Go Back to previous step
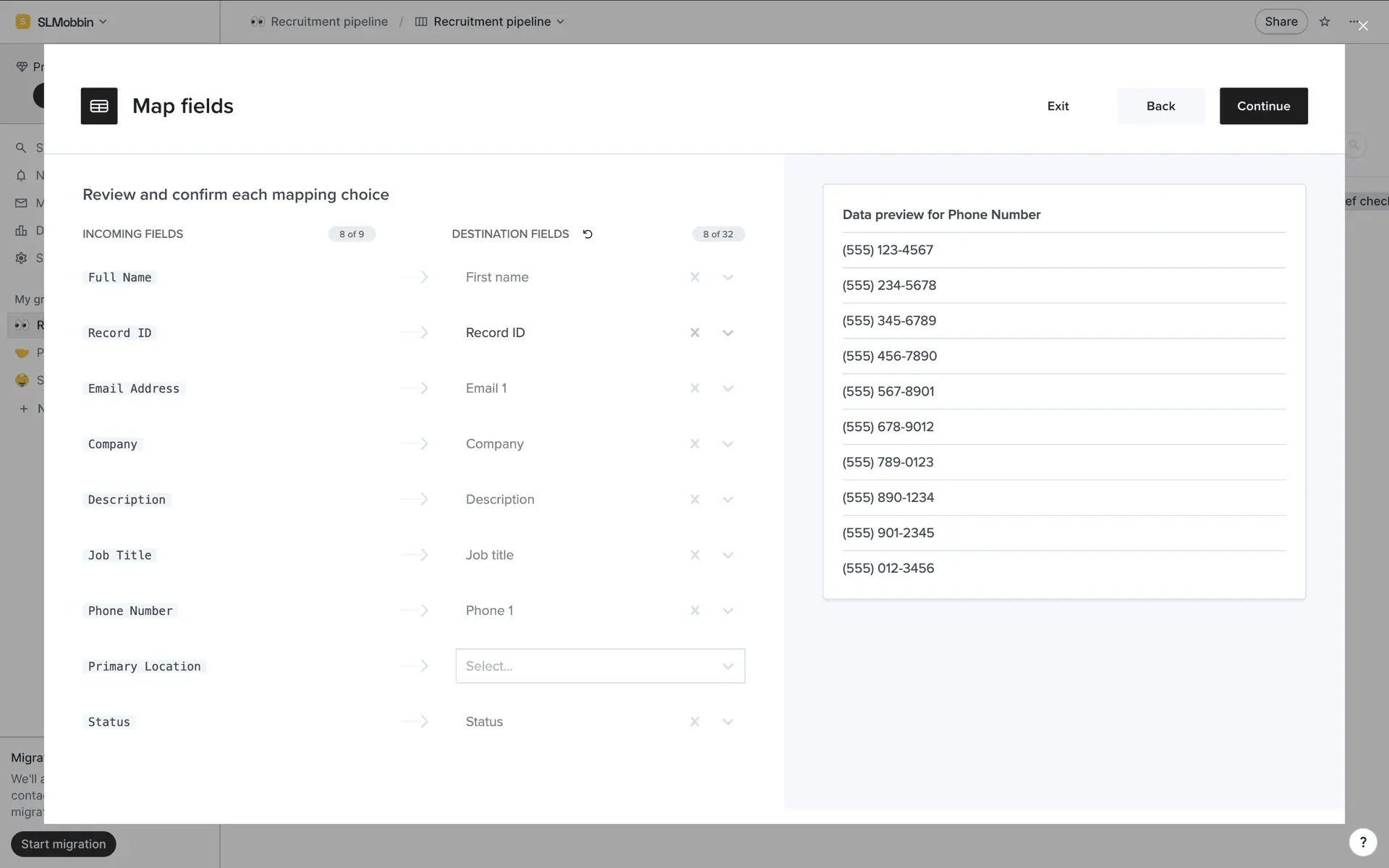This screenshot has height=868, width=1389. tap(1160, 106)
